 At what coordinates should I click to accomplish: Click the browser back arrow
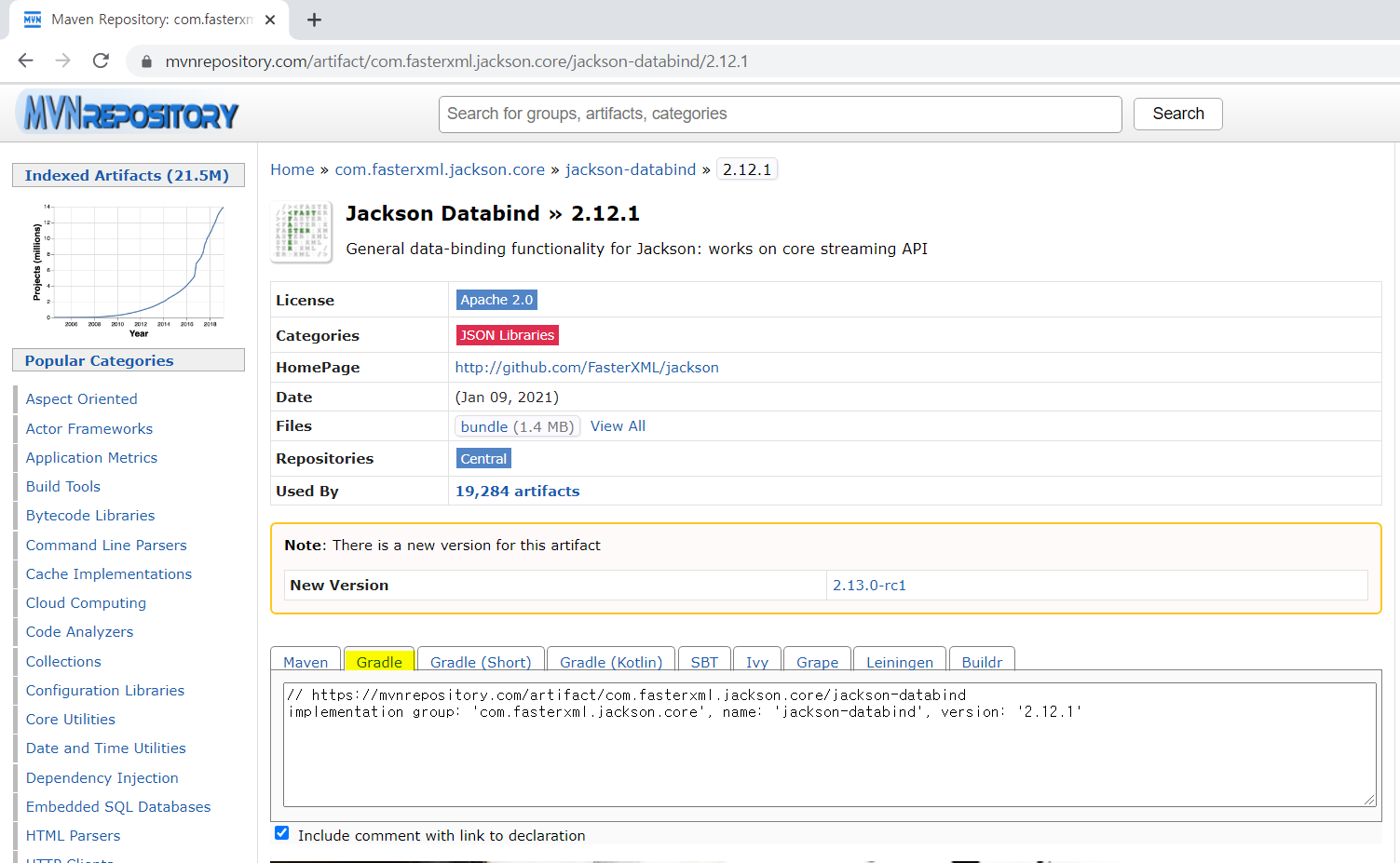[25, 61]
